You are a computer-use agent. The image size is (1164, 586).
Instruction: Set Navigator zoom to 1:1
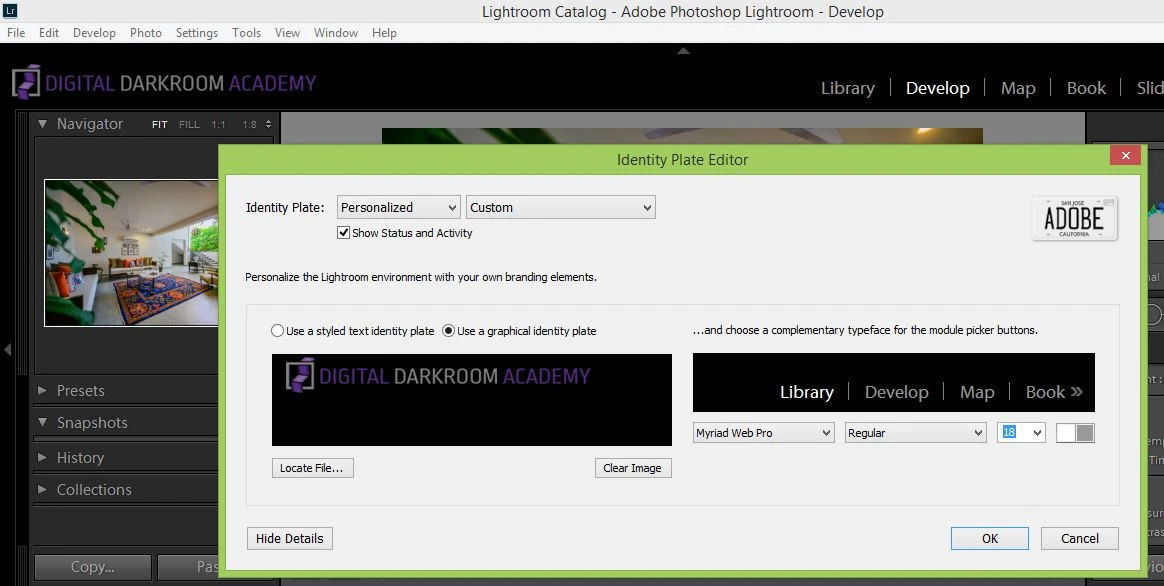tap(218, 125)
